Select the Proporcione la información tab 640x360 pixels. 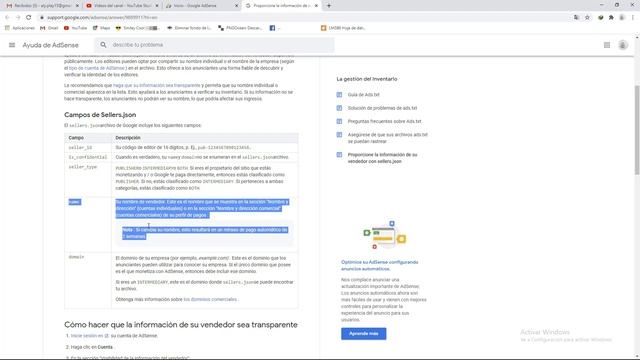coord(281,6)
